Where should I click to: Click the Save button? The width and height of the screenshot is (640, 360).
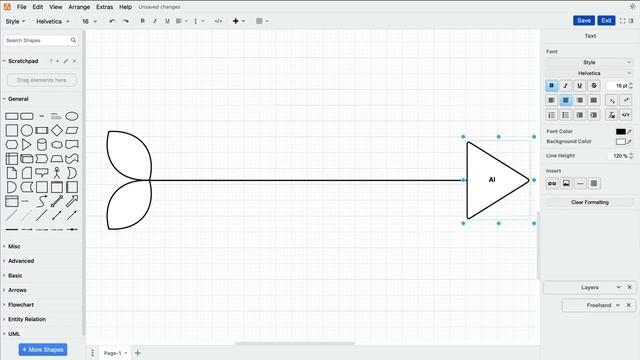584,20
